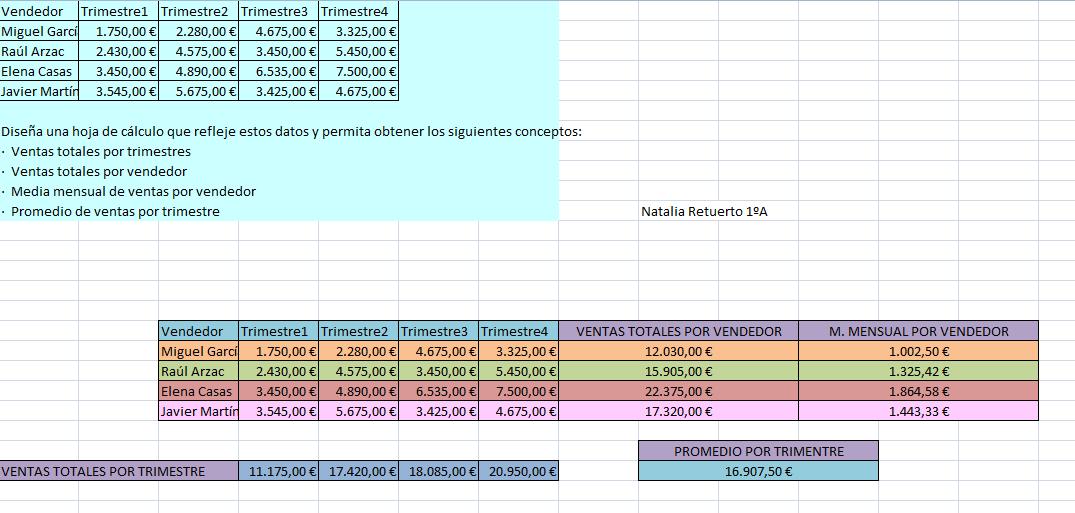Screen dimensions: 1075x513
Task: Select monthly average 1.002,50 €
Action: [919, 351]
